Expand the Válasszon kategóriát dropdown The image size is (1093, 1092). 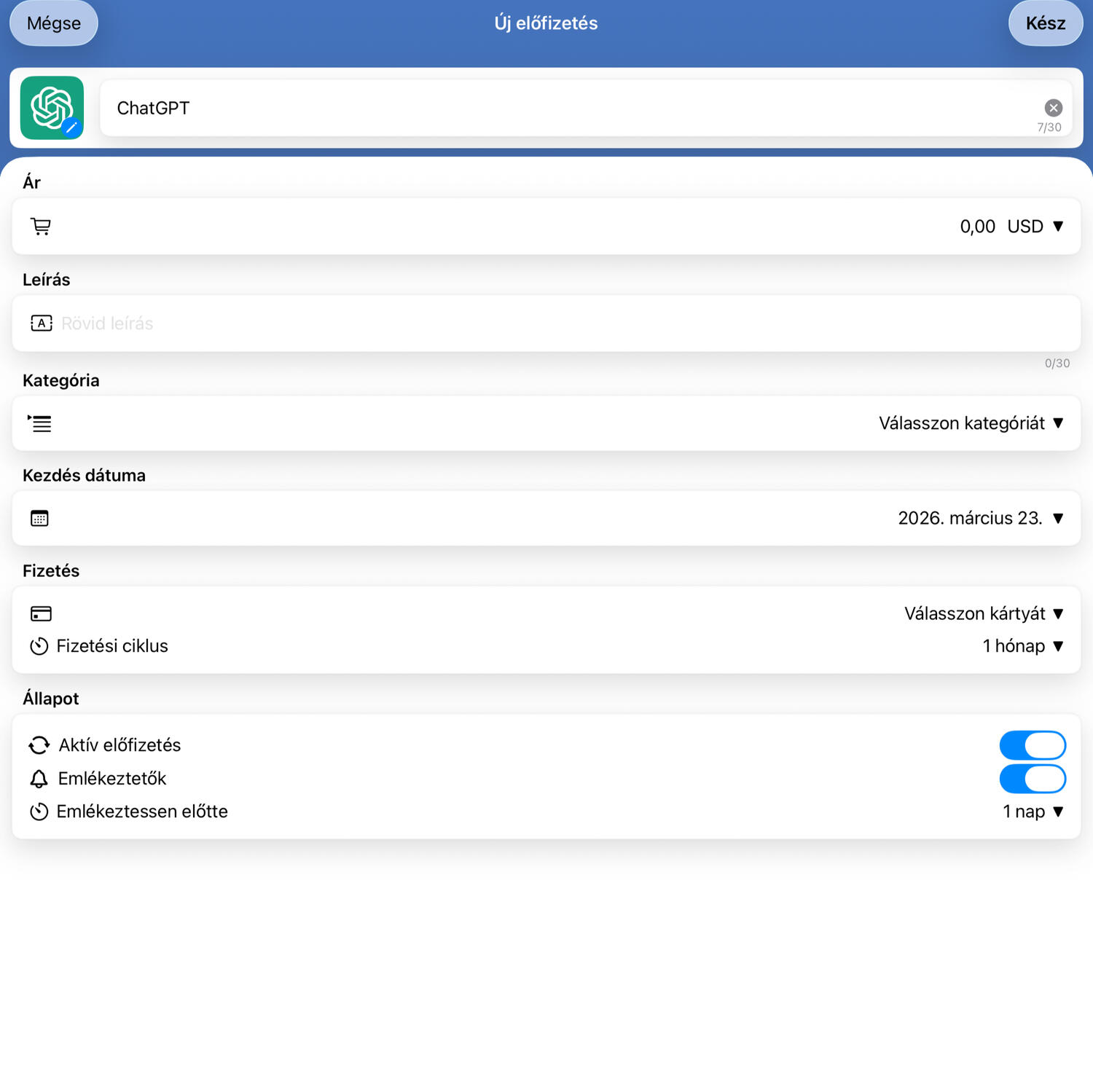point(971,423)
